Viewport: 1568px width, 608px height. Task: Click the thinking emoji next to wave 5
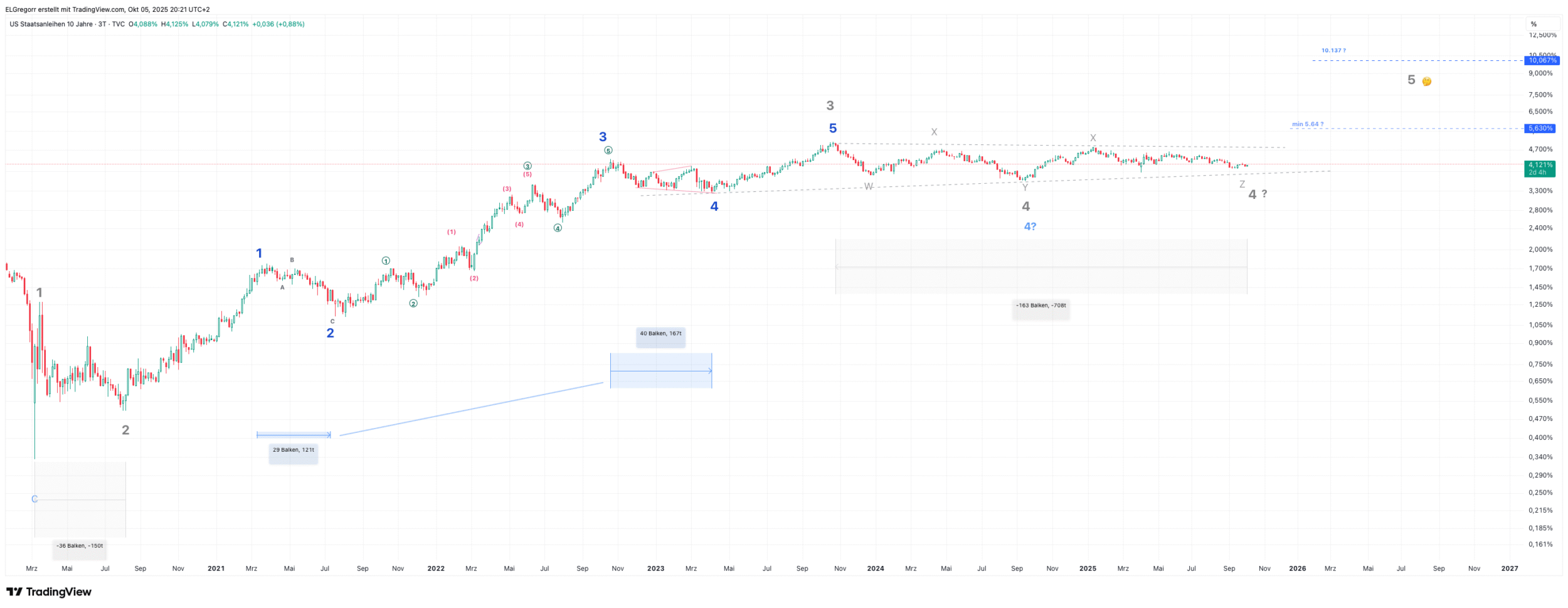tap(1426, 82)
